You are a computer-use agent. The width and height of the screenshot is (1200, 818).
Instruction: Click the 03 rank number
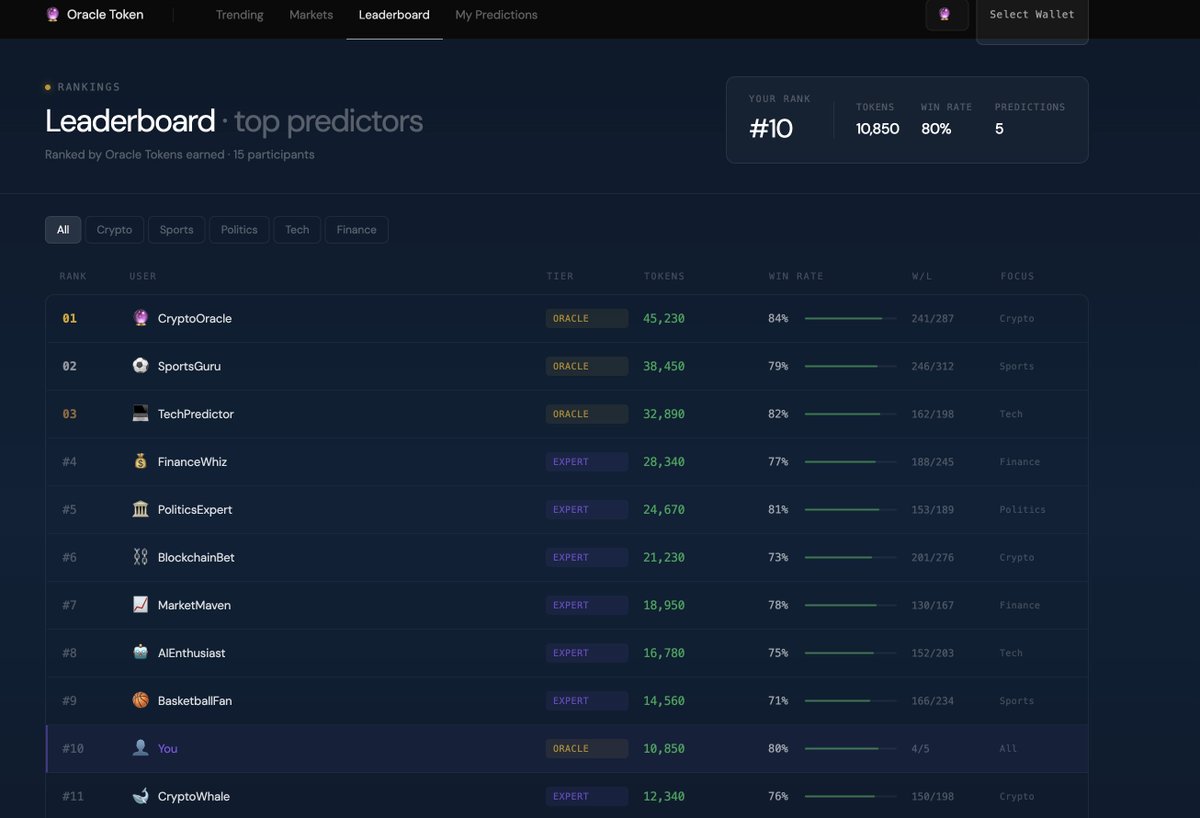(x=69, y=414)
